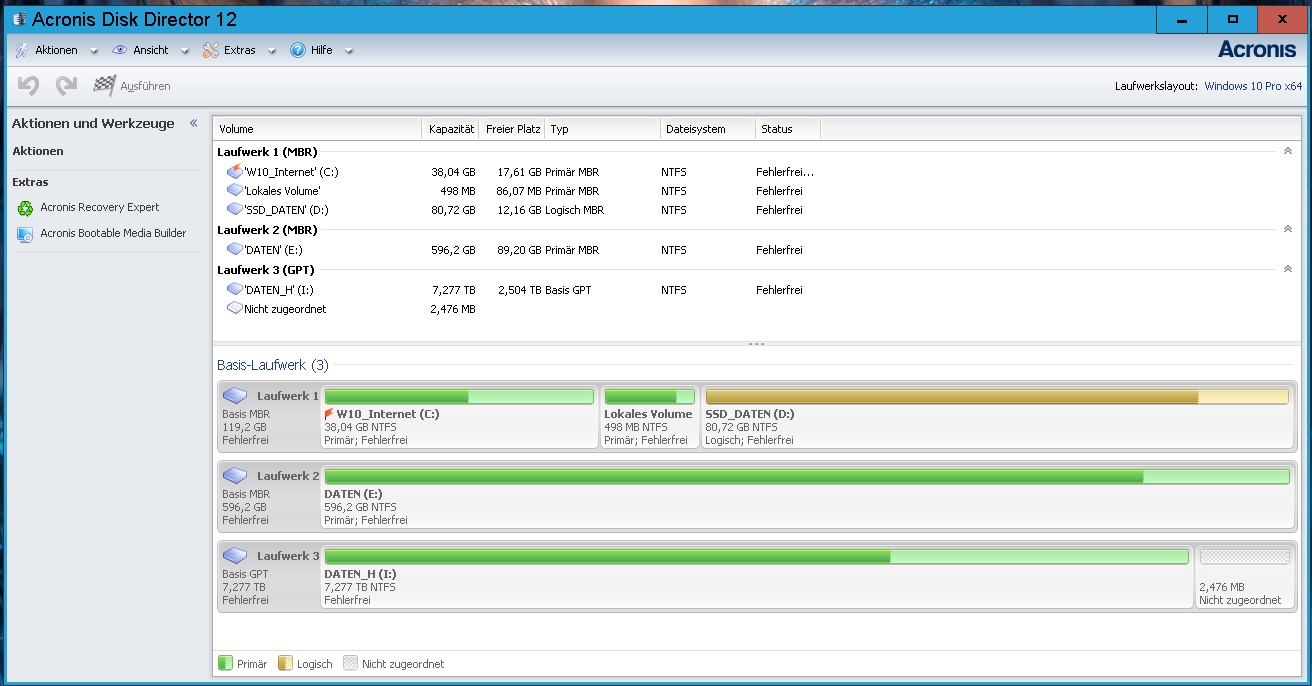Screen dimensions: 1312x686
Task: Click the Ansicht eye icon
Action: pyautogui.click(x=120, y=50)
